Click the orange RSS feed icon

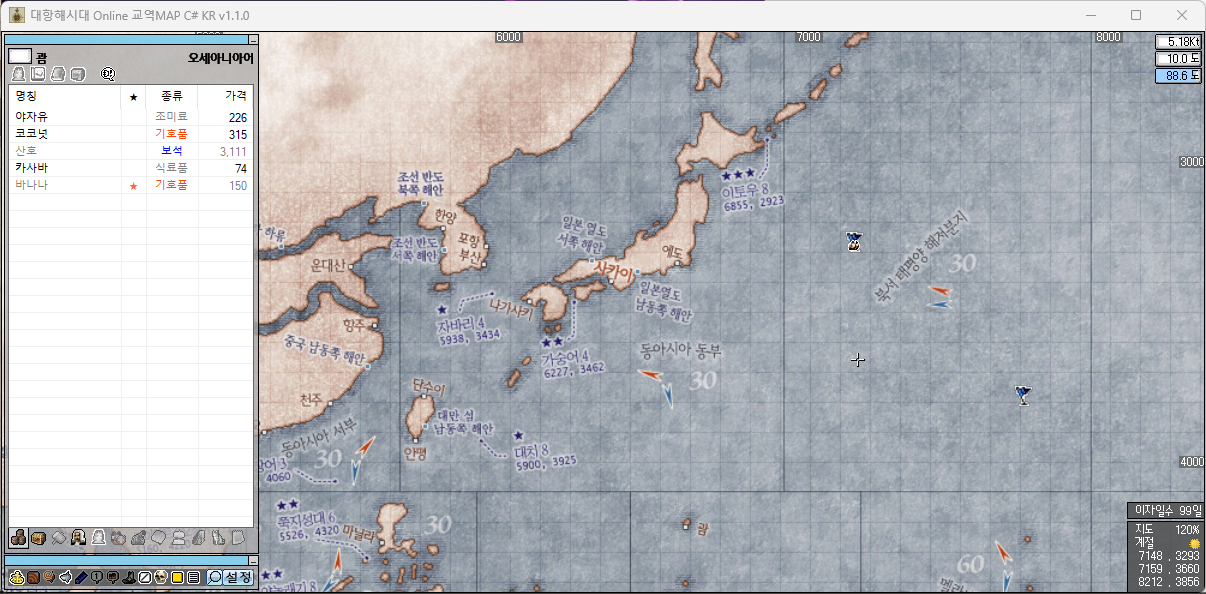pos(32,577)
